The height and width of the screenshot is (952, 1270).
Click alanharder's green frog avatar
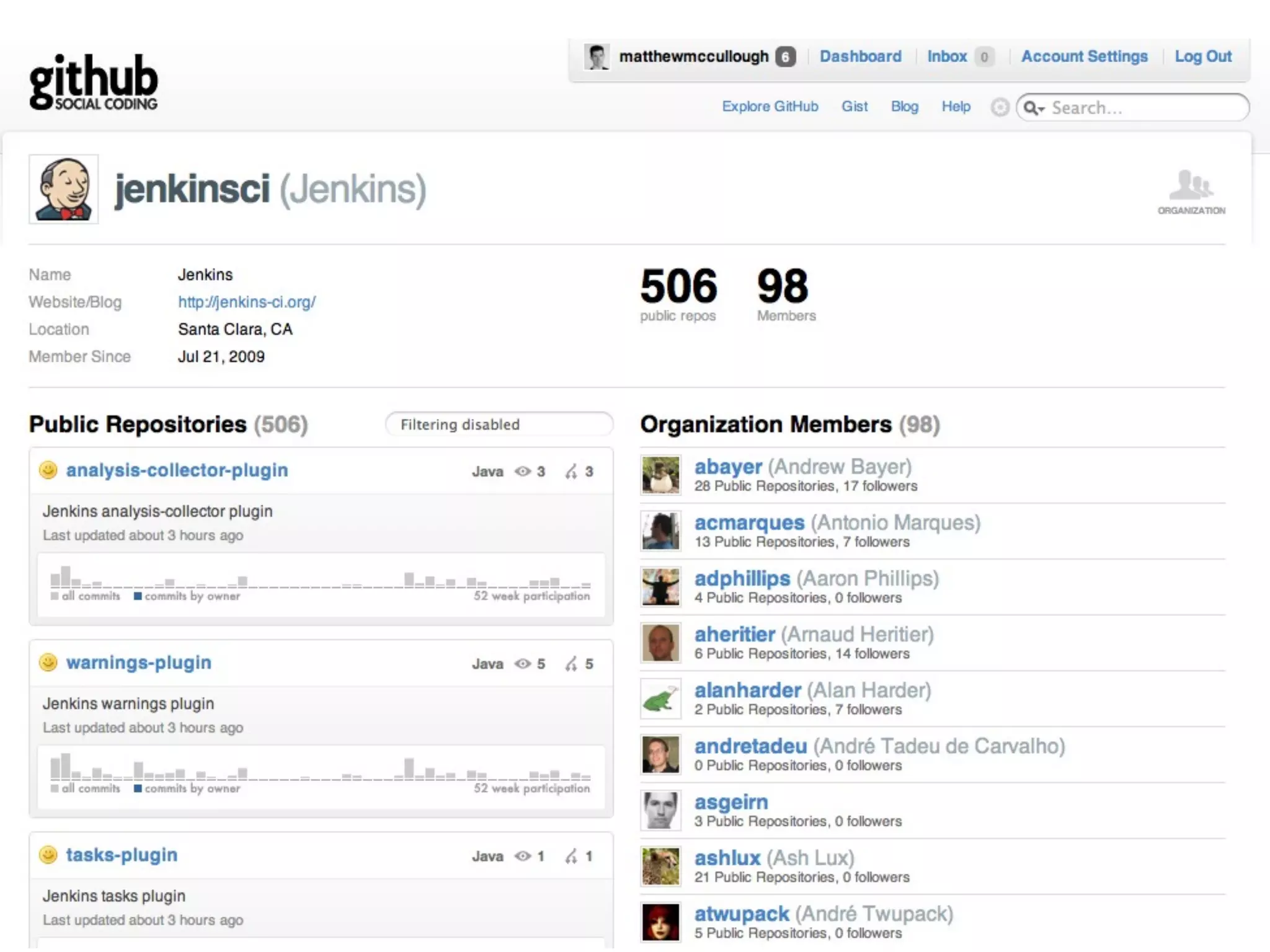[x=660, y=699]
